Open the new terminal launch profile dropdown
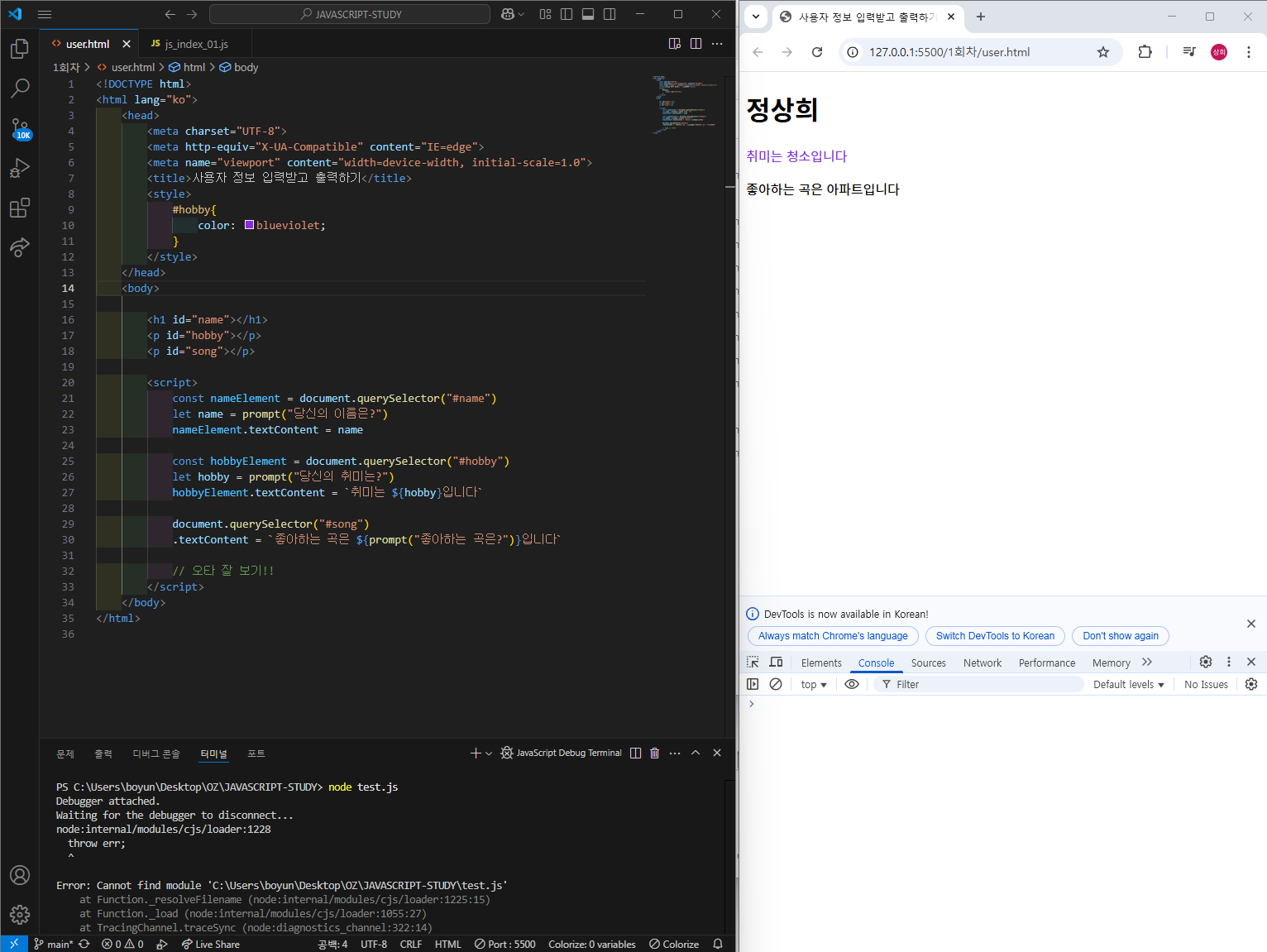This screenshot has height=952, width=1267. 489,753
